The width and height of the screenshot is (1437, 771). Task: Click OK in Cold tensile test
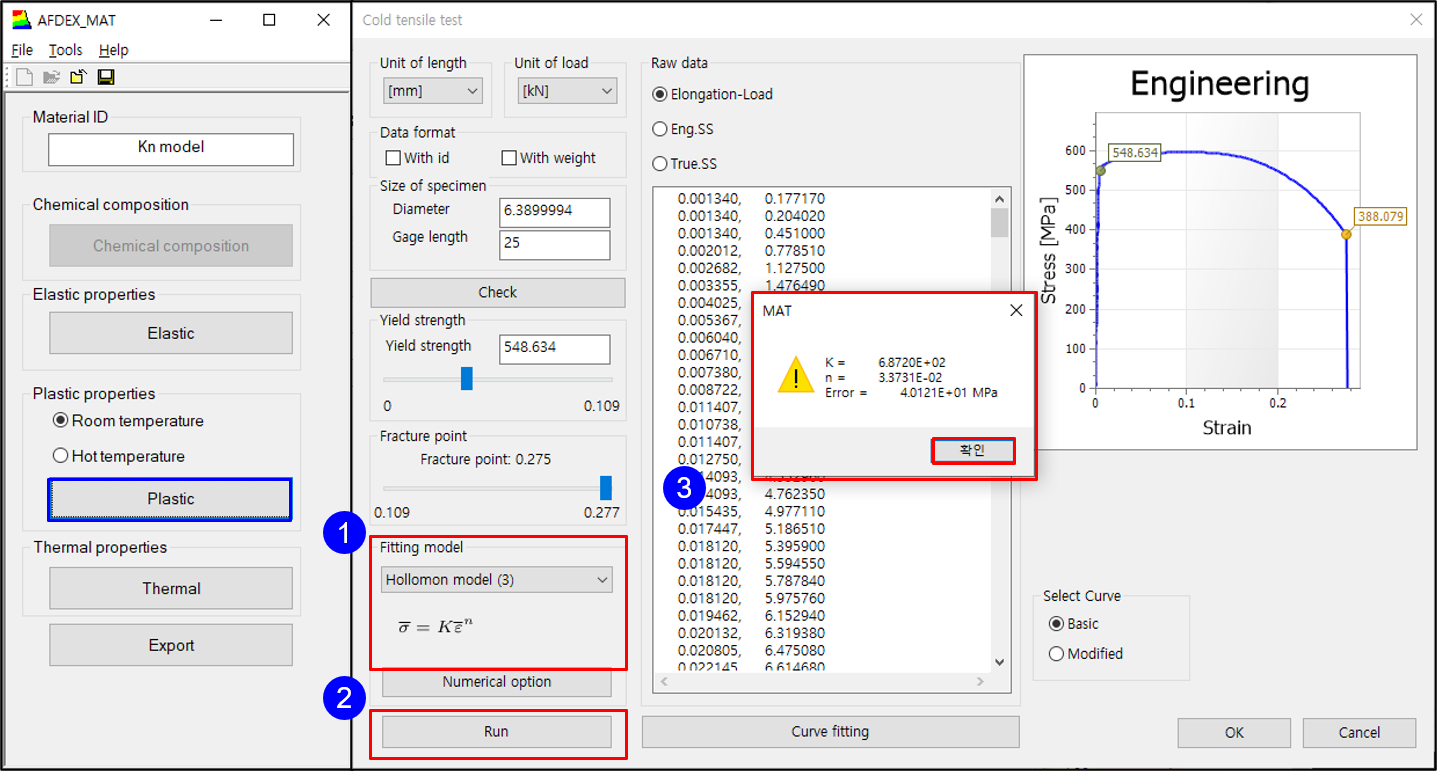coord(1234,733)
